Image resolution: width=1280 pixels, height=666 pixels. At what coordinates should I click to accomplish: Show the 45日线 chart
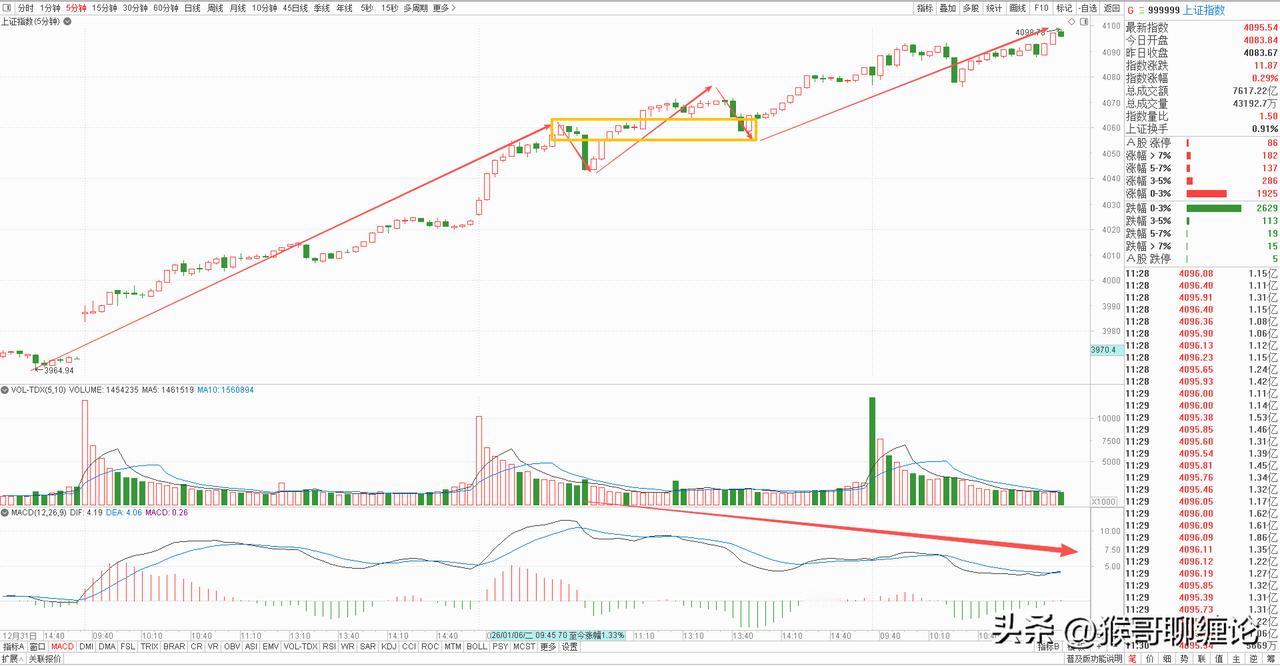(x=295, y=8)
